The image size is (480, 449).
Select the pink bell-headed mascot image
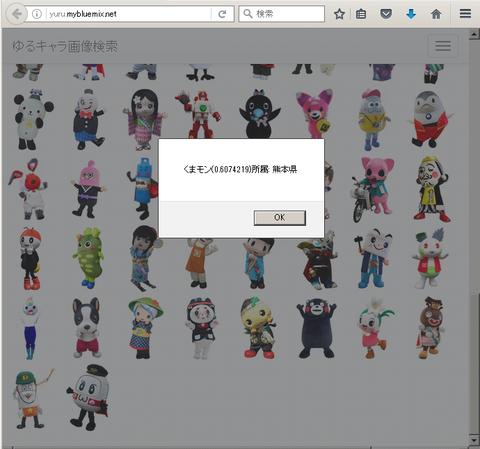(88, 189)
